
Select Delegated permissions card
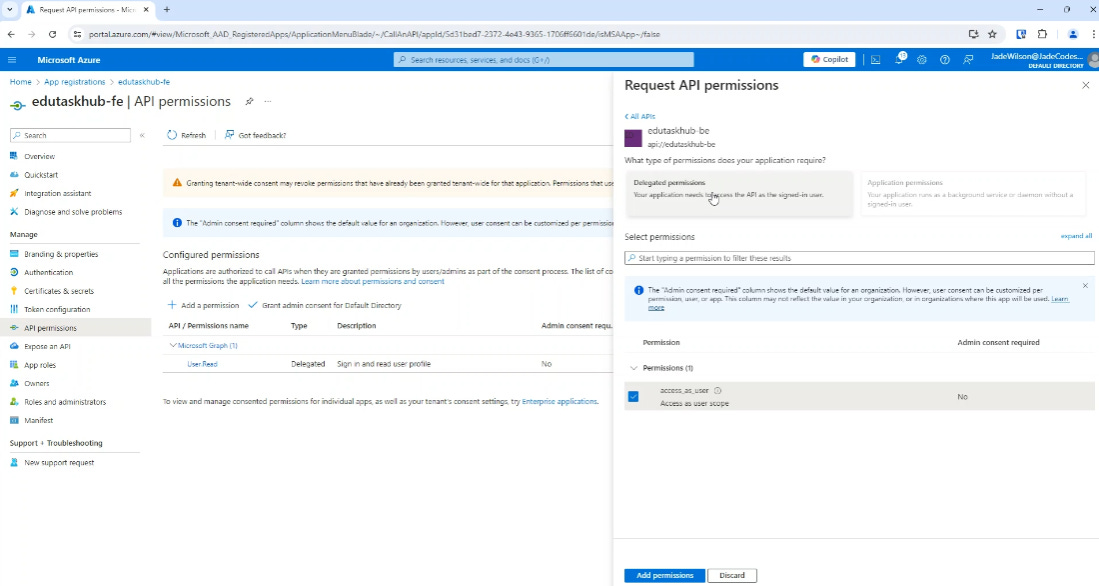click(739, 193)
